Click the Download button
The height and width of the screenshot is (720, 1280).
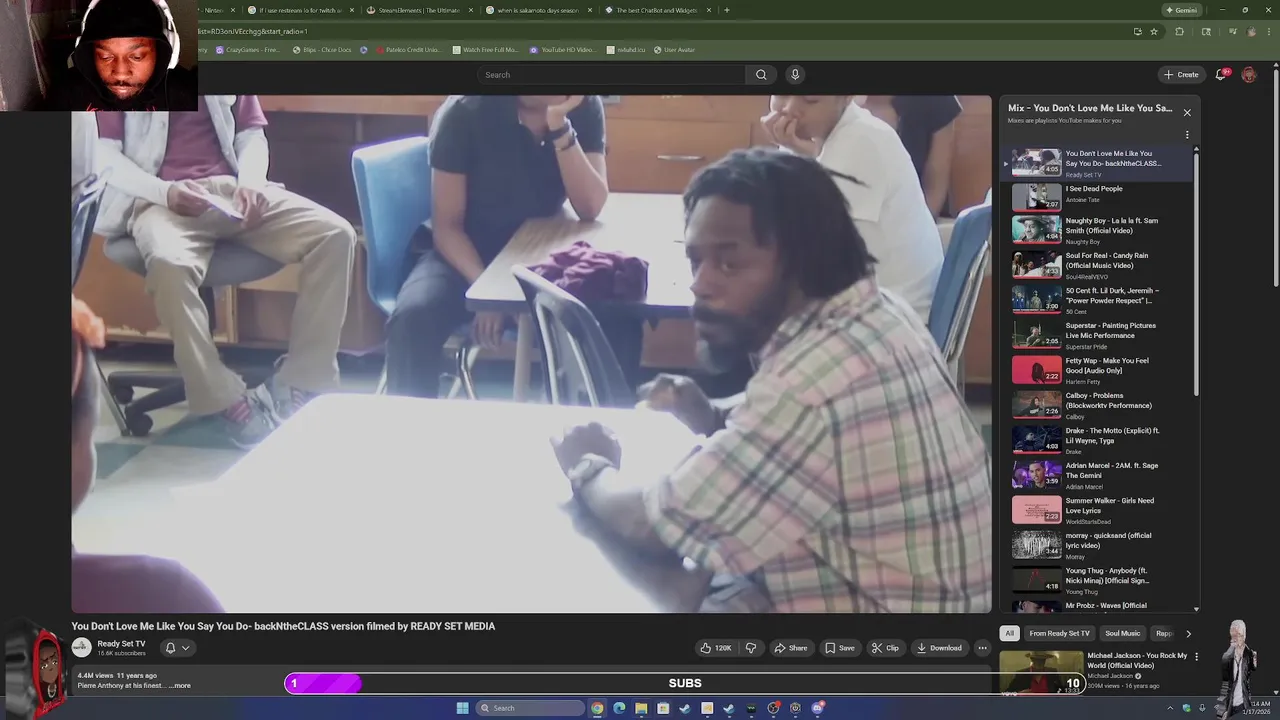938,648
